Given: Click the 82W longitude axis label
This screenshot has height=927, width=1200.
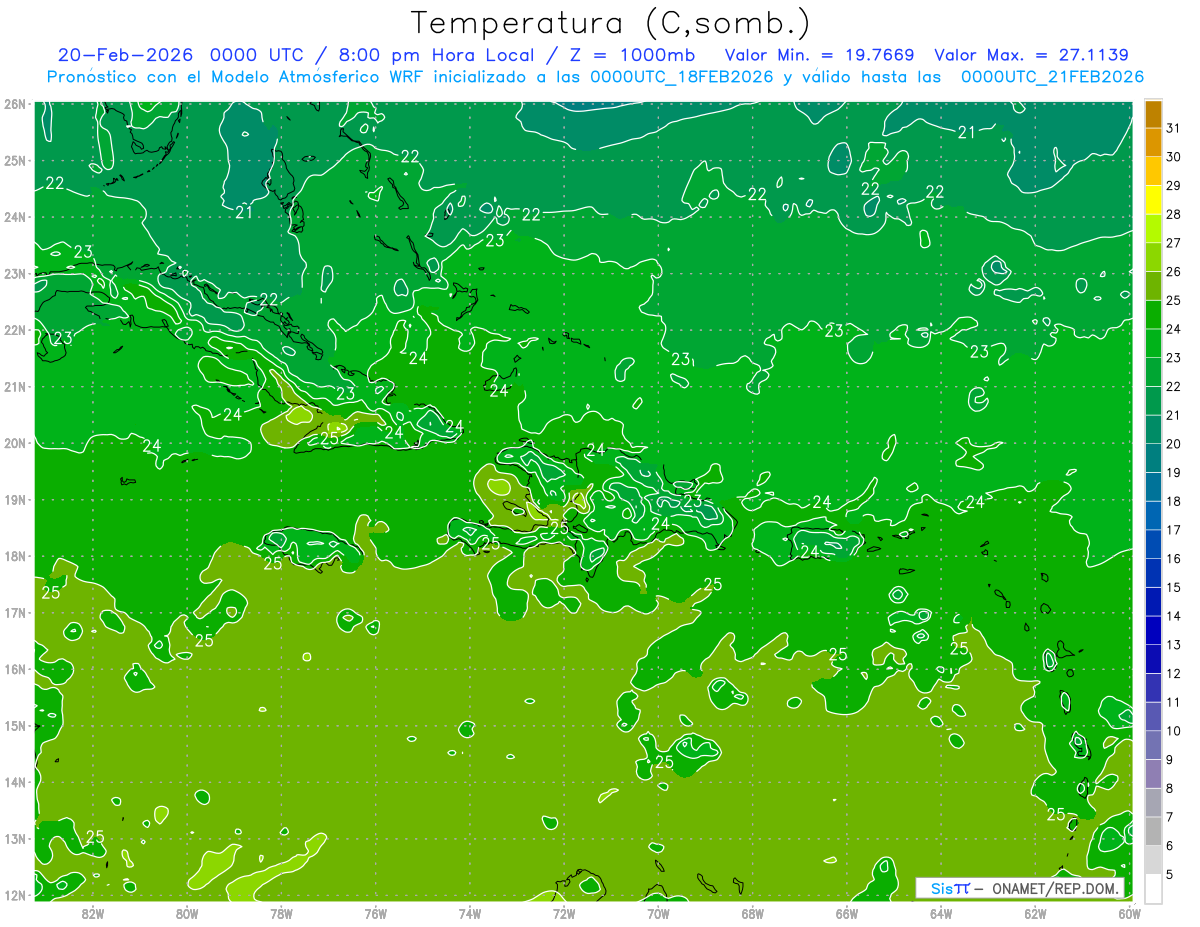Looking at the screenshot, I should point(93,913).
